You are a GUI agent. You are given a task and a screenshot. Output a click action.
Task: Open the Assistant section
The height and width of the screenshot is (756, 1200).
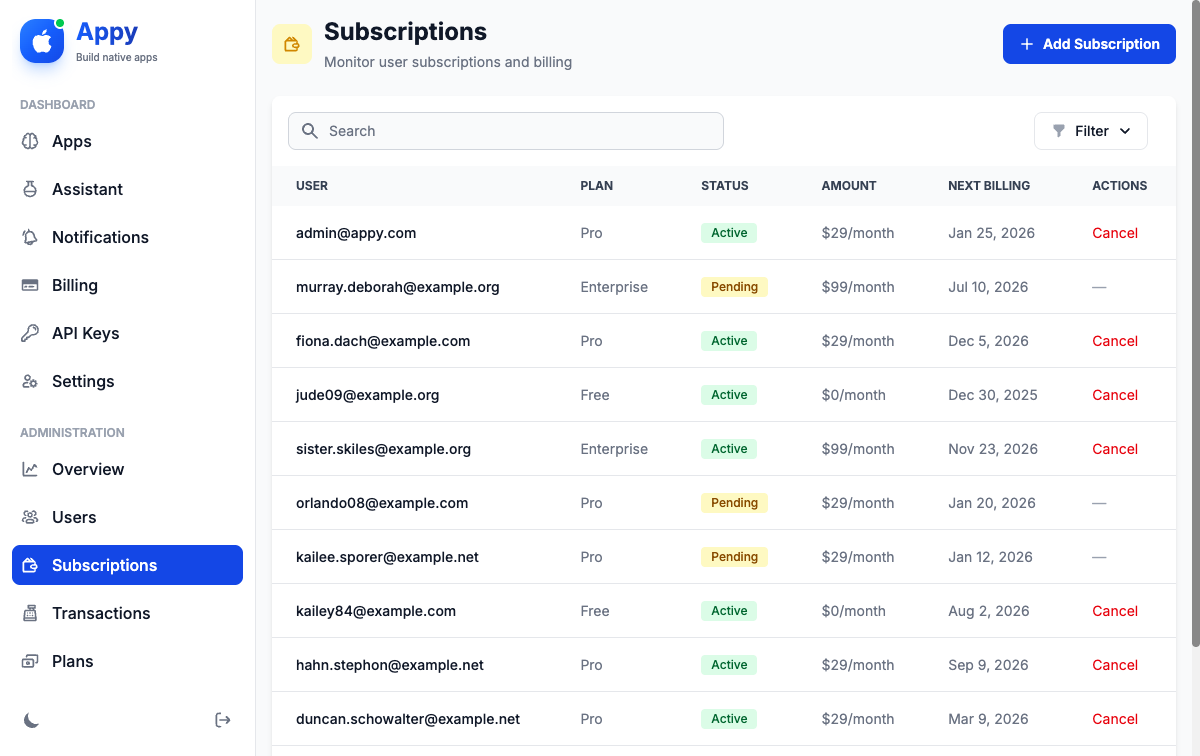click(x=31, y=189)
